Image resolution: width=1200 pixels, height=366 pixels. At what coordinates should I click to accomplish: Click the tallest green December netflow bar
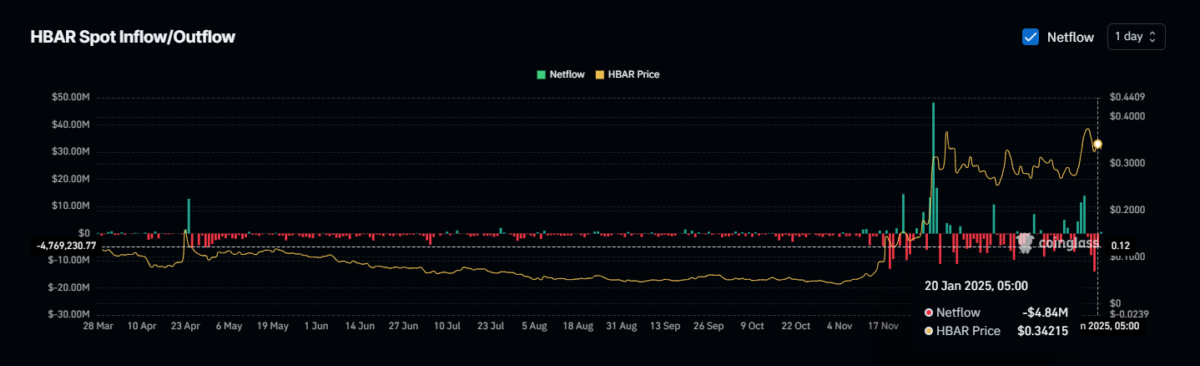(x=933, y=168)
